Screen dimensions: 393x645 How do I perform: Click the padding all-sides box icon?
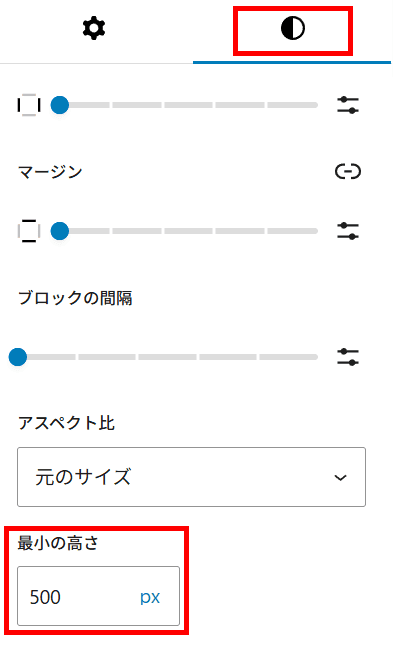tap(29, 105)
